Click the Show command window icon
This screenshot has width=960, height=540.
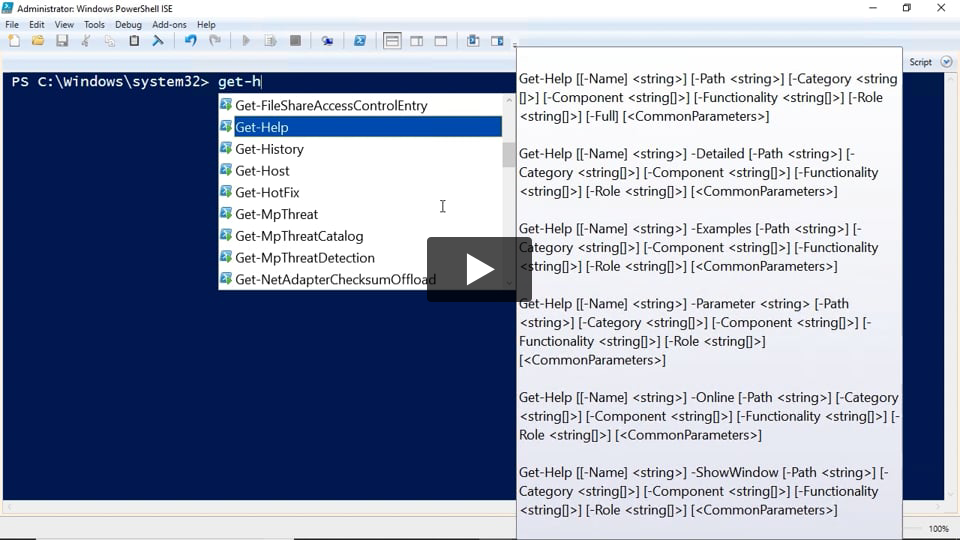(473, 41)
